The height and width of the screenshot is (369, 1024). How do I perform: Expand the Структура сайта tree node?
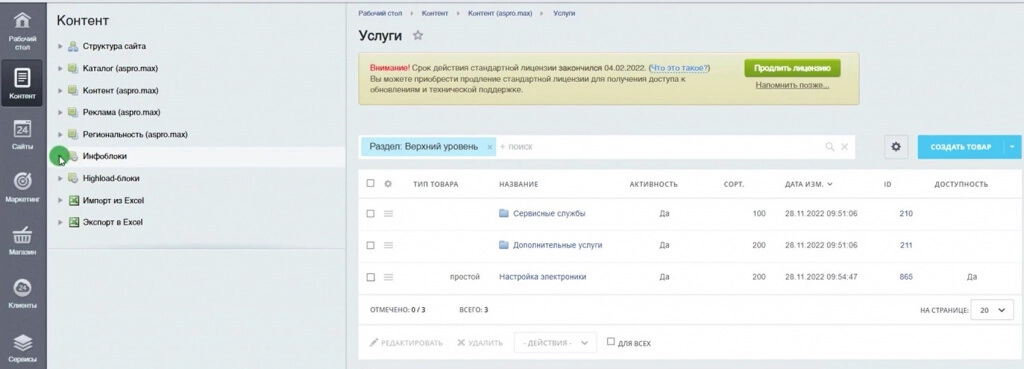click(x=60, y=46)
